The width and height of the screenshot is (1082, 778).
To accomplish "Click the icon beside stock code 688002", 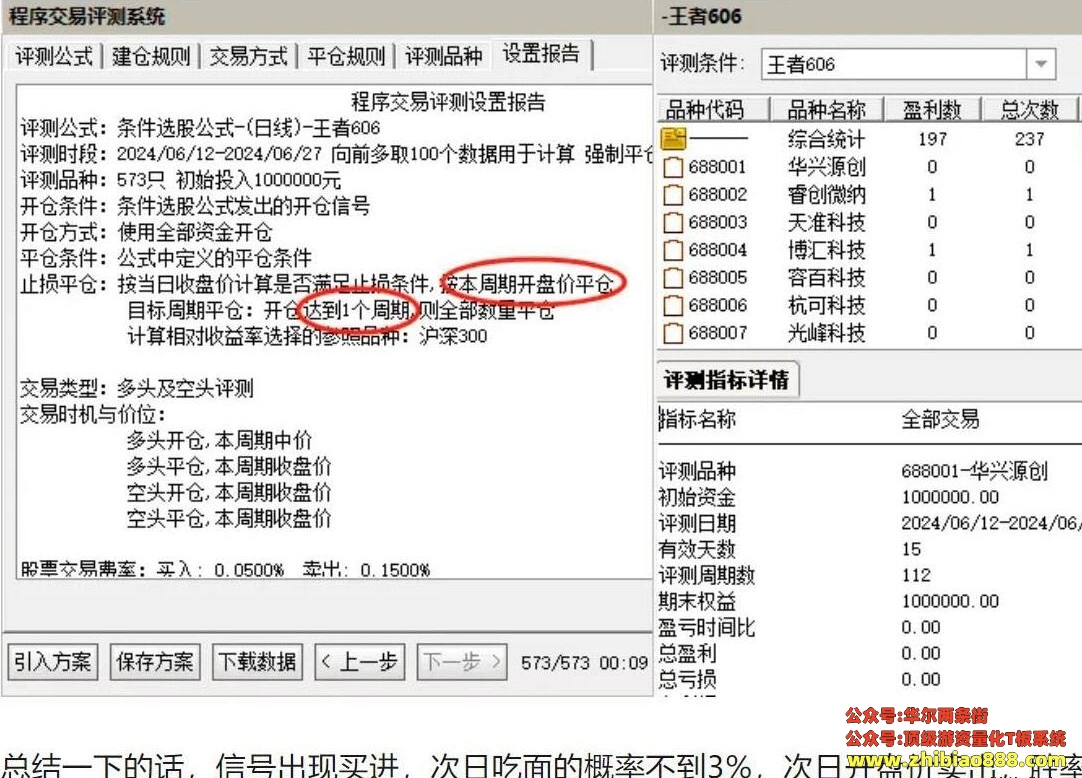I will coord(673,195).
